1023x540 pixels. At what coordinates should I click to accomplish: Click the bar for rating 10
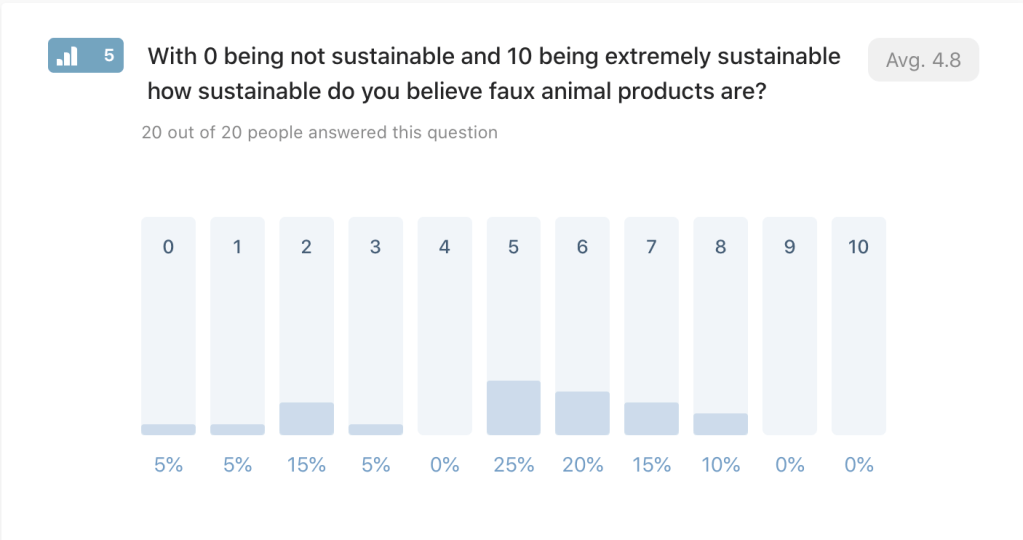click(x=858, y=326)
